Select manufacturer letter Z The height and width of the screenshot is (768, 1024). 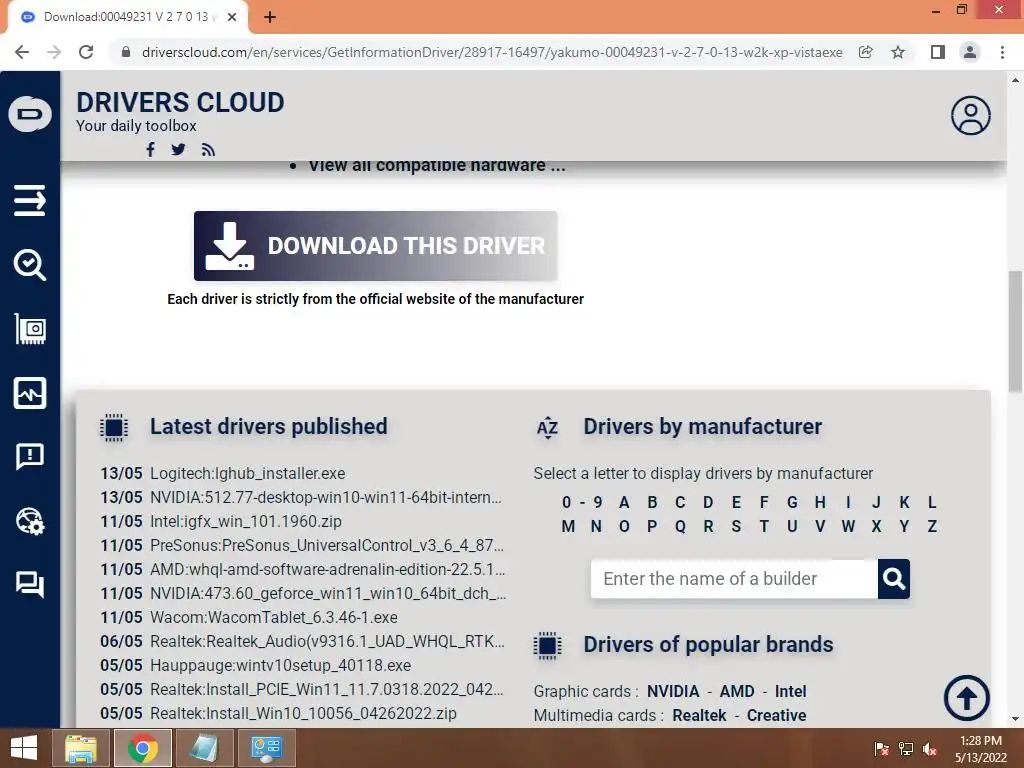coord(932,526)
